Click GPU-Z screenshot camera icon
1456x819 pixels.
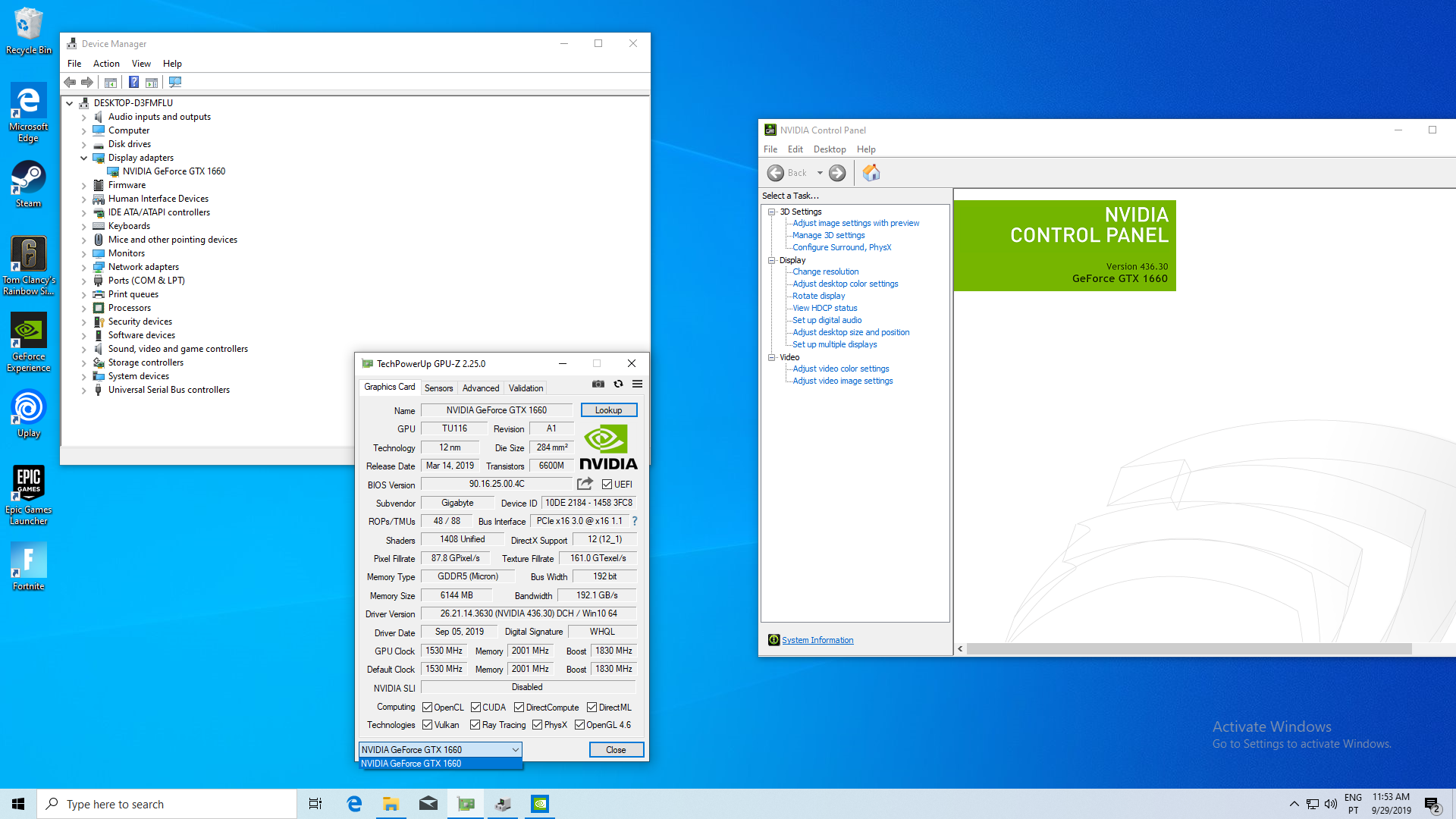(598, 384)
